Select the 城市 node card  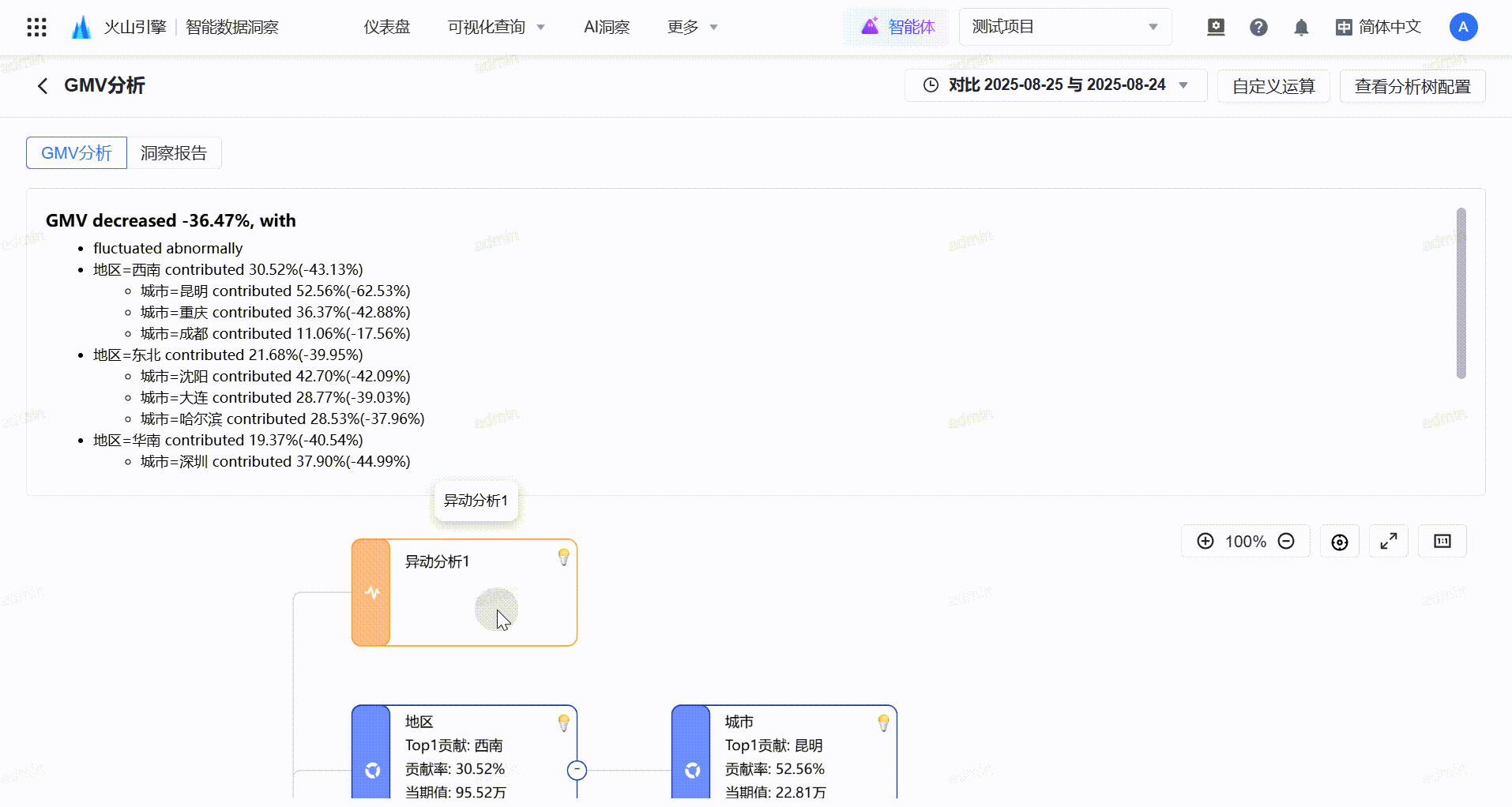(x=784, y=752)
